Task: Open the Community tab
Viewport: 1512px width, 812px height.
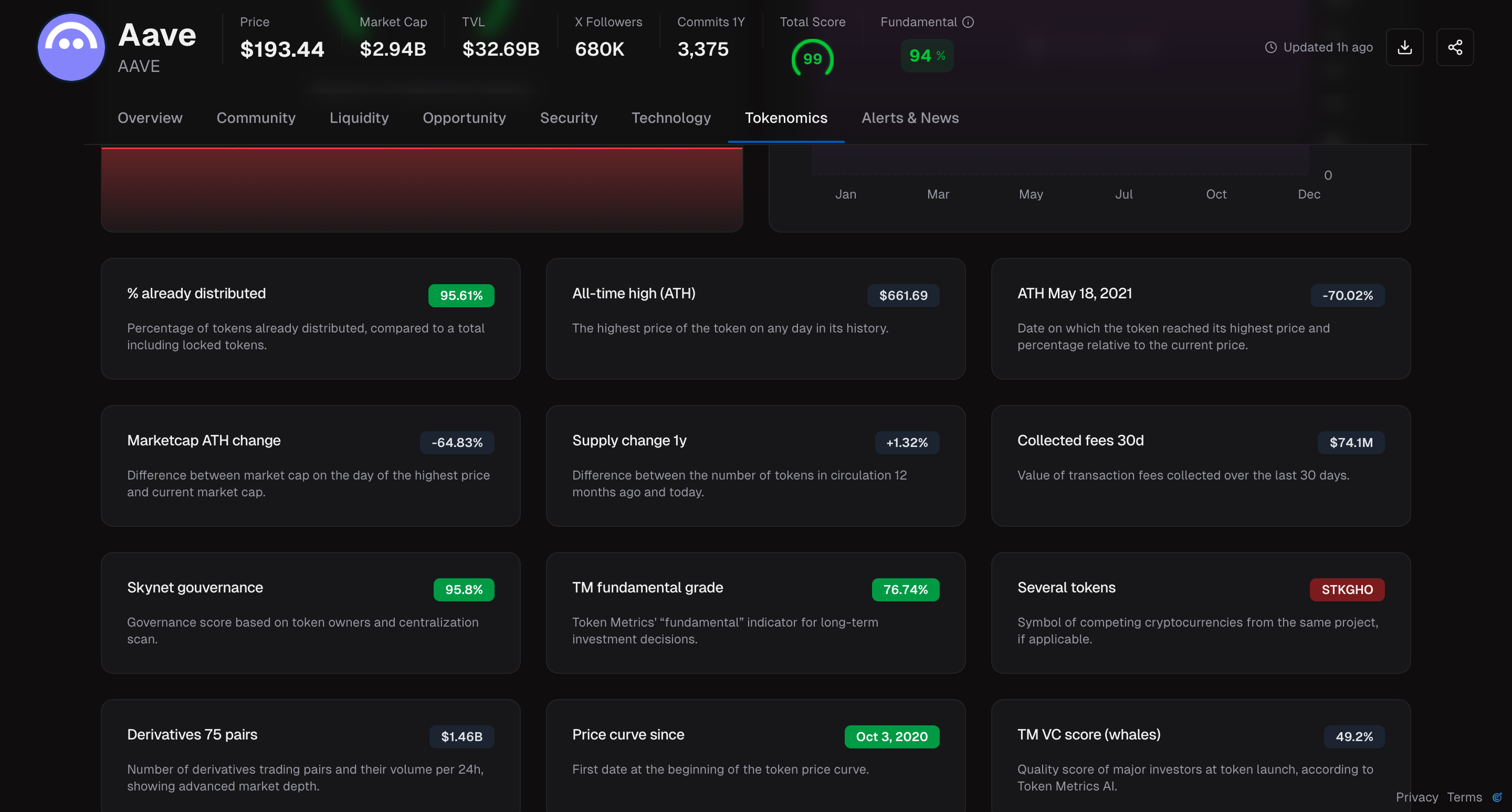Action: 256,118
